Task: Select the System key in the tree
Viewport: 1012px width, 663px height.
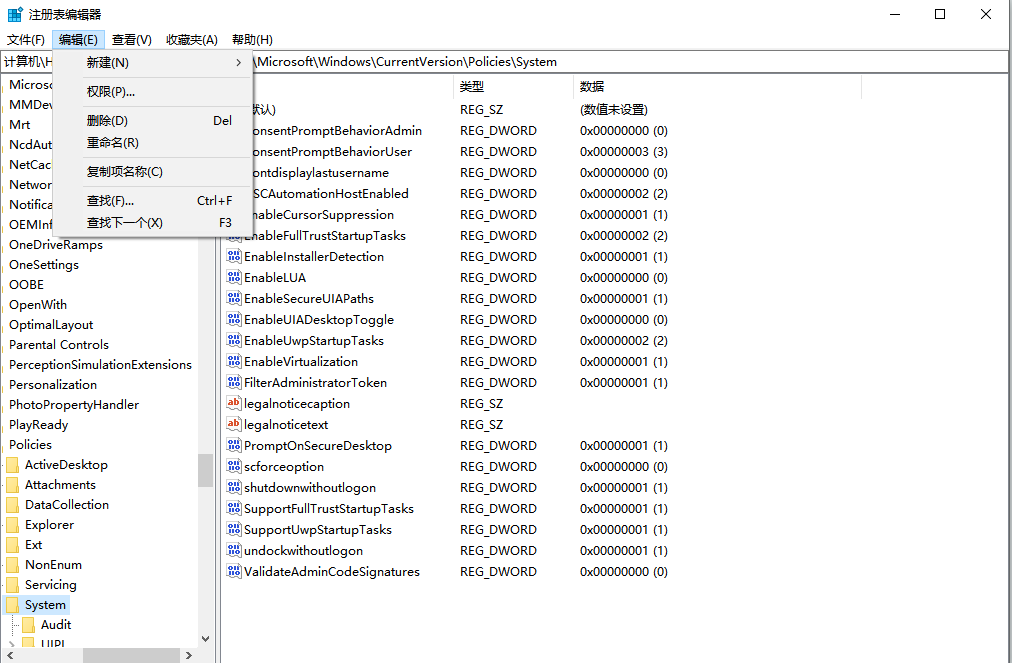Action: pos(45,605)
